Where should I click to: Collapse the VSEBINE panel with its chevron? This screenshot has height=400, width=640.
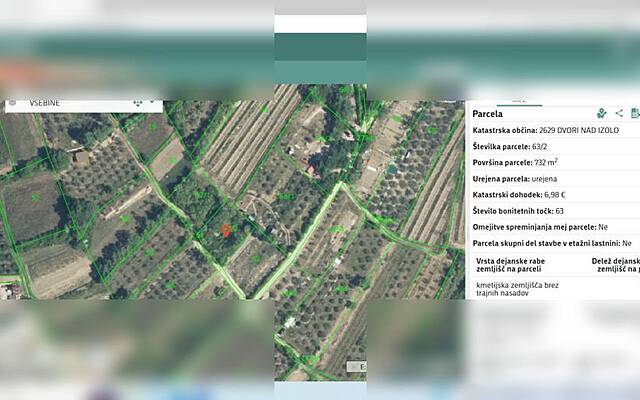[x=152, y=102]
